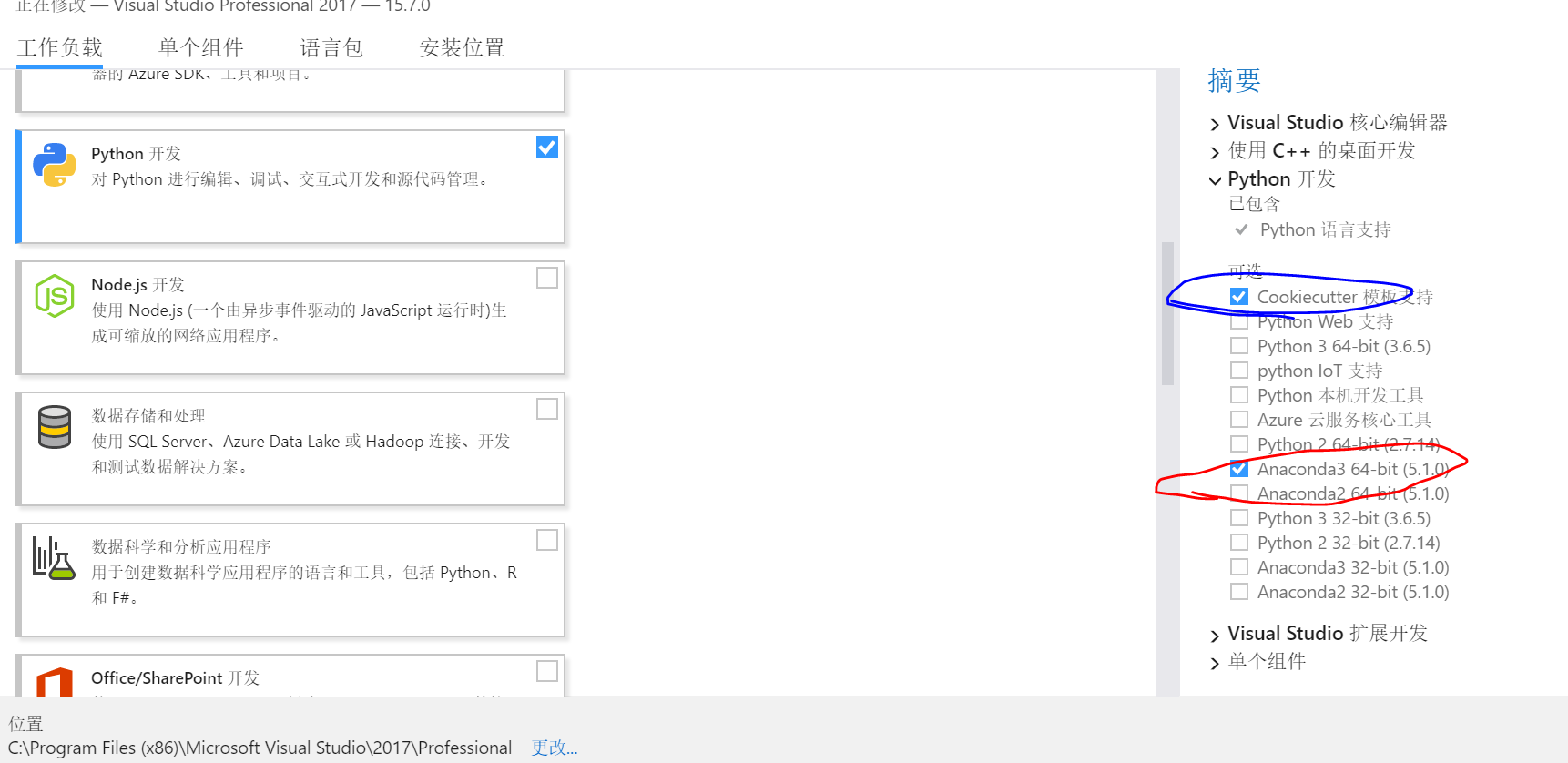Click the Office/SharePoint 开发 workload title
1568x763 pixels.
tap(175, 678)
